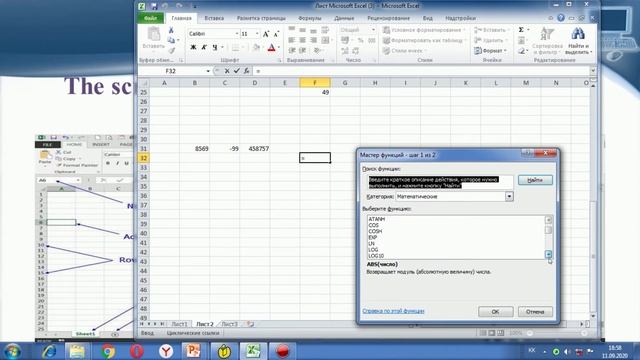
Task: Open Format as Table (Форматировать как таблицу)
Action: [424, 40]
